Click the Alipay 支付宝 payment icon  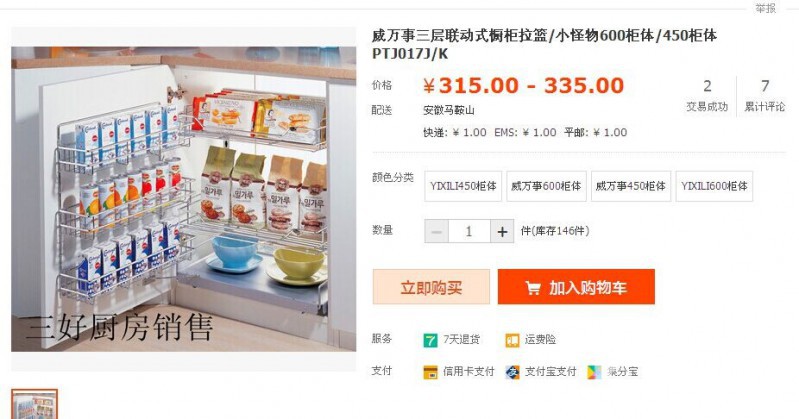512,372
